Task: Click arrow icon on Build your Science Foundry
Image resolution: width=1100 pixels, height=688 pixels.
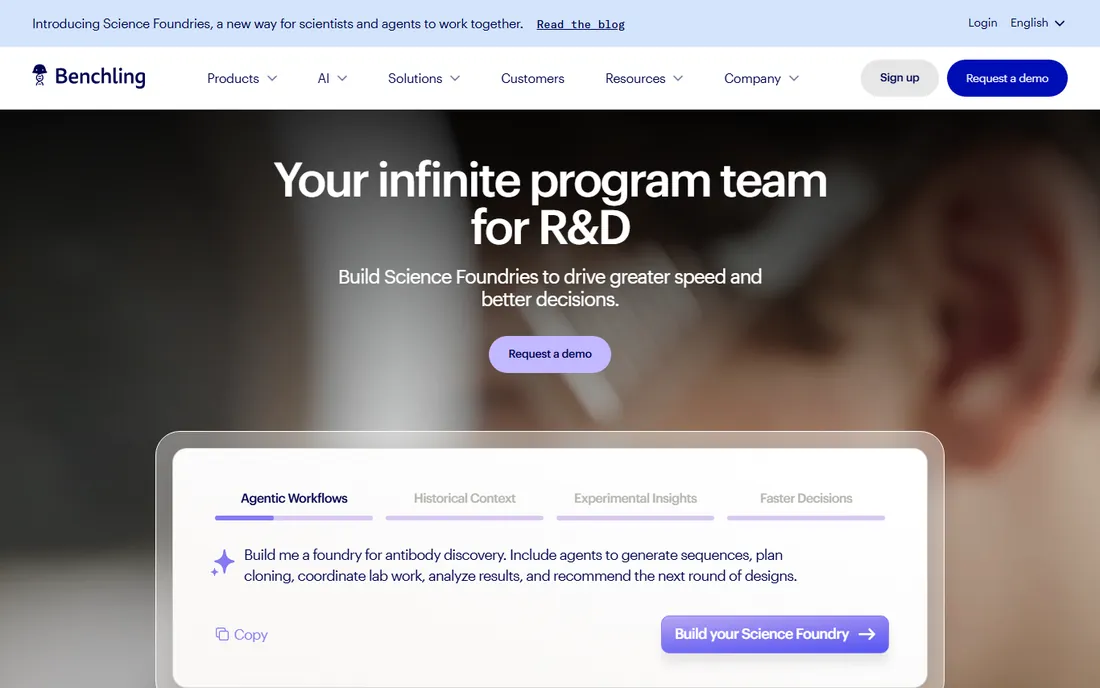Action: 867,634
